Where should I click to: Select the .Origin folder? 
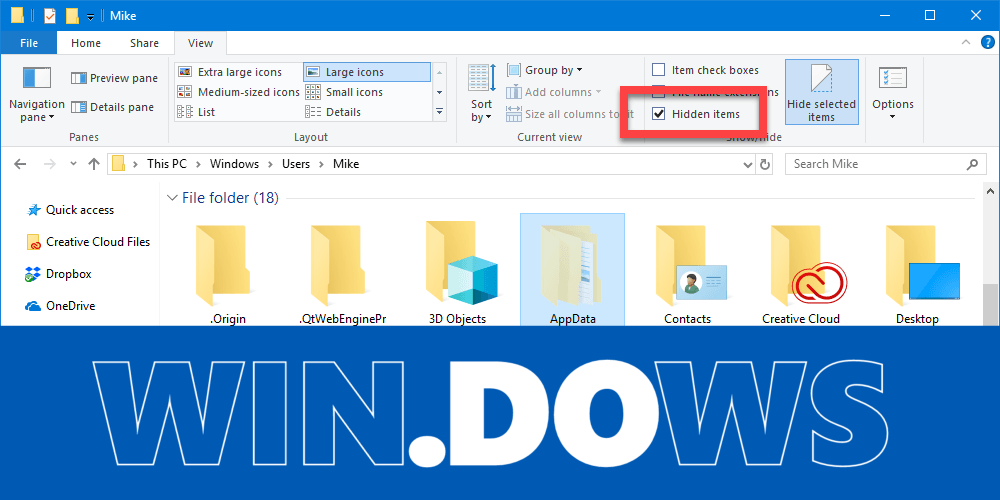coord(228,271)
